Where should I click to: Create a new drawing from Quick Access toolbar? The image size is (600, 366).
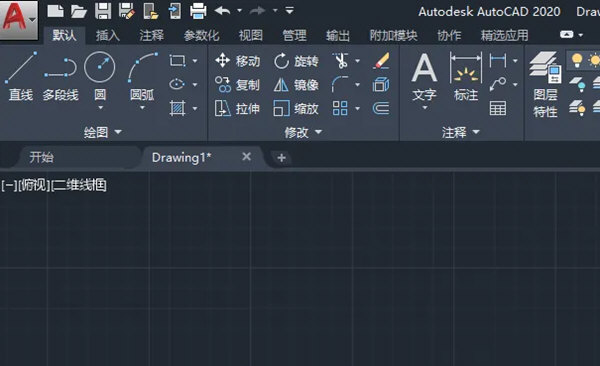pos(55,11)
